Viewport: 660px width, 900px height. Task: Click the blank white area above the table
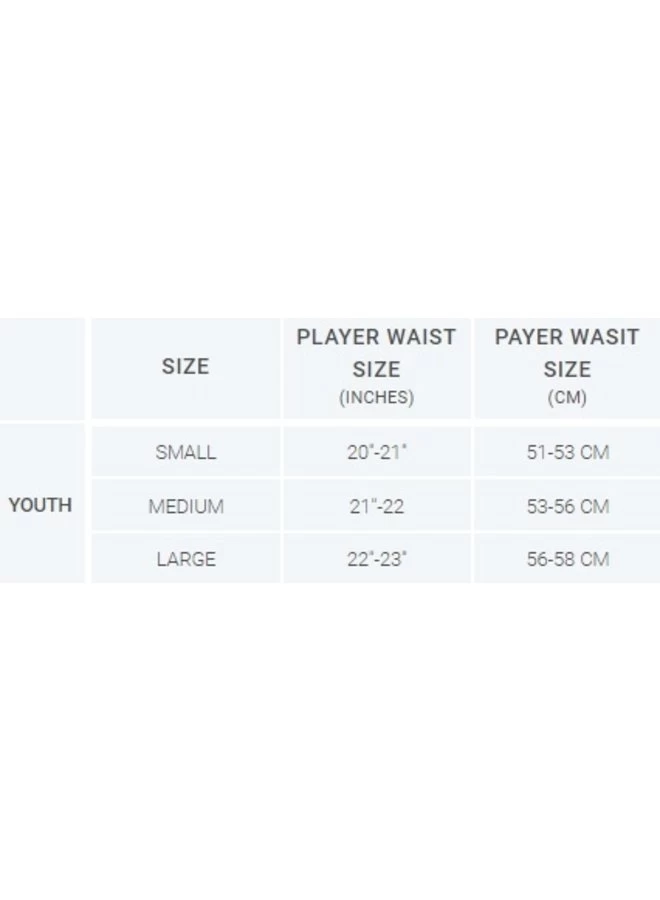pyautogui.click(x=330, y=150)
